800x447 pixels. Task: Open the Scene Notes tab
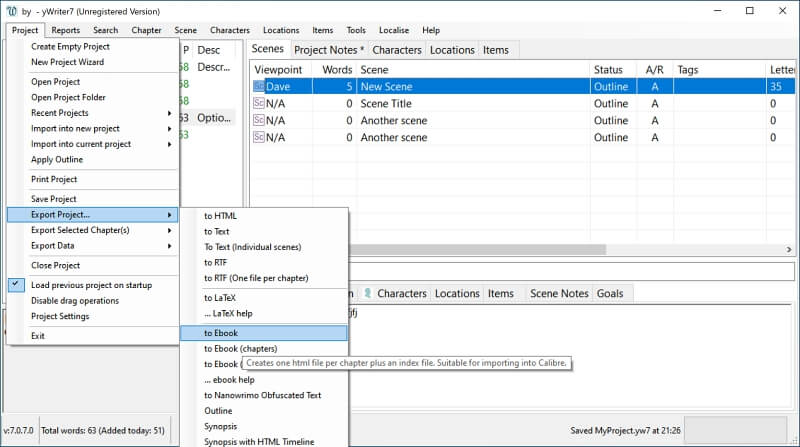(x=559, y=293)
